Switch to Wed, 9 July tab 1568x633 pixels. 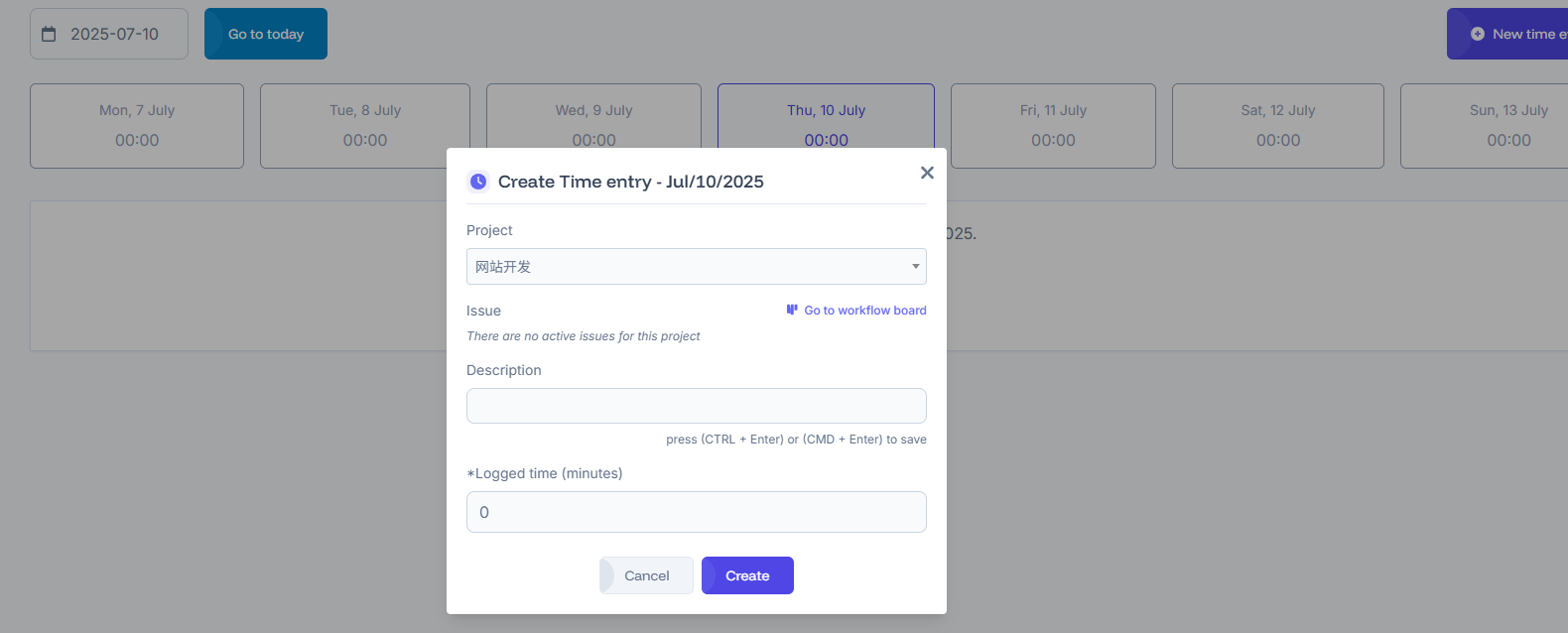point(593,116)
